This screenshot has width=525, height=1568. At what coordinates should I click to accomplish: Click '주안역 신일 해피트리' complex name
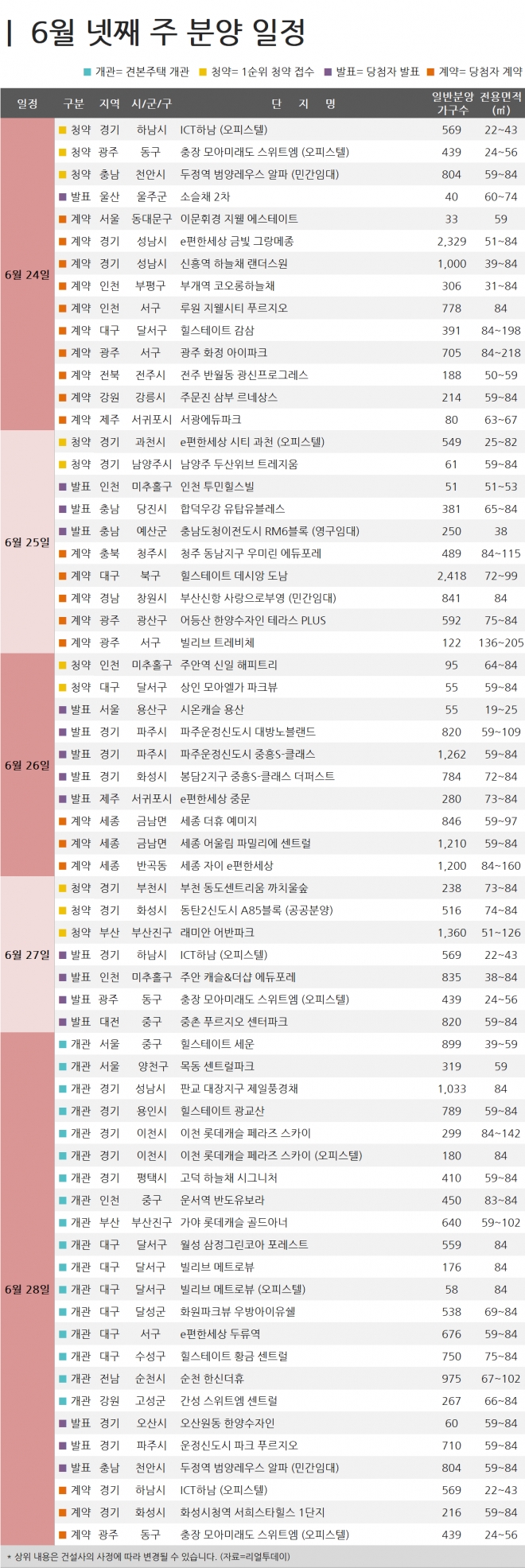click(229, 665)
